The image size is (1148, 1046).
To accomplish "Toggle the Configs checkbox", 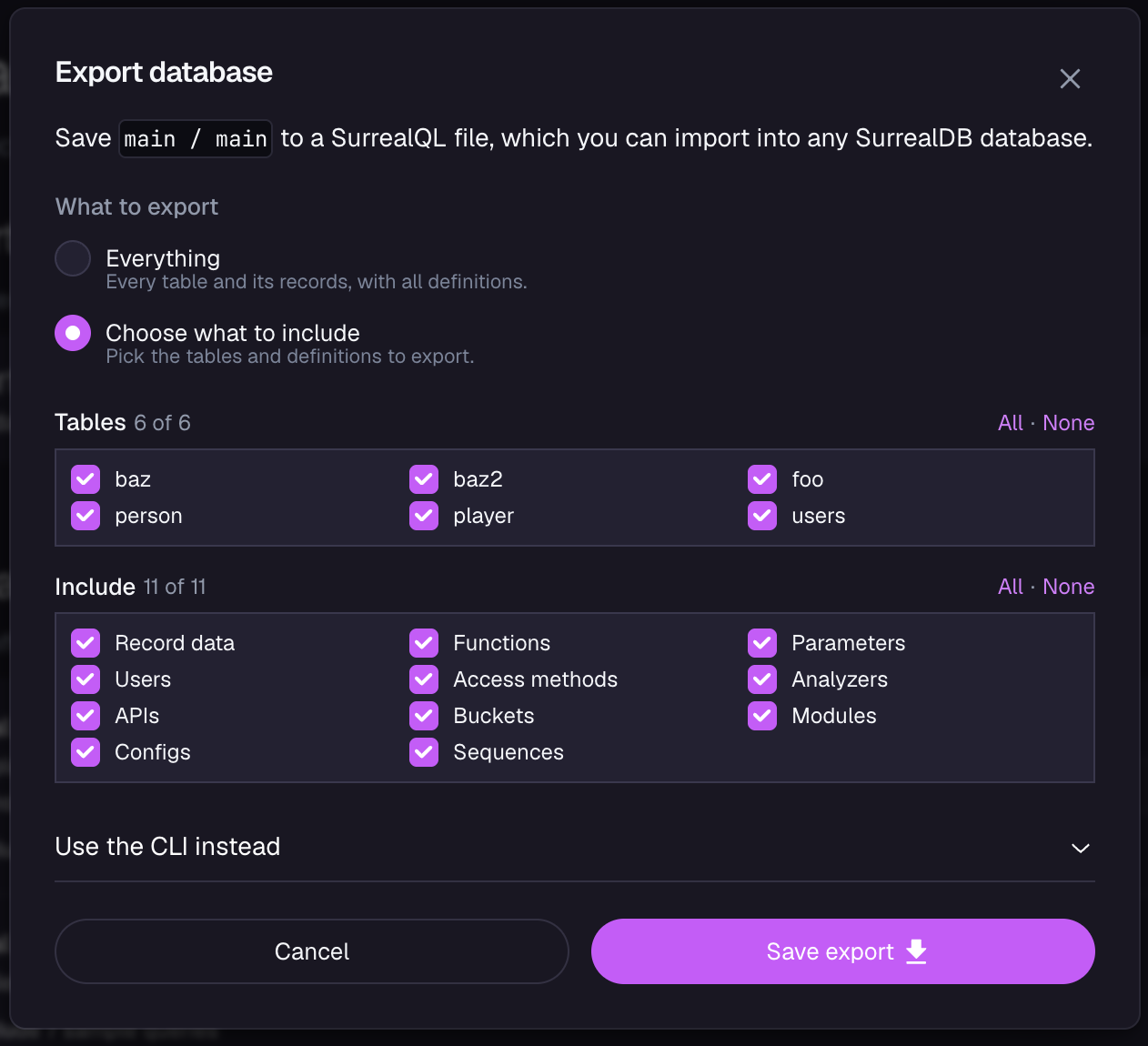I will (86, 752).
